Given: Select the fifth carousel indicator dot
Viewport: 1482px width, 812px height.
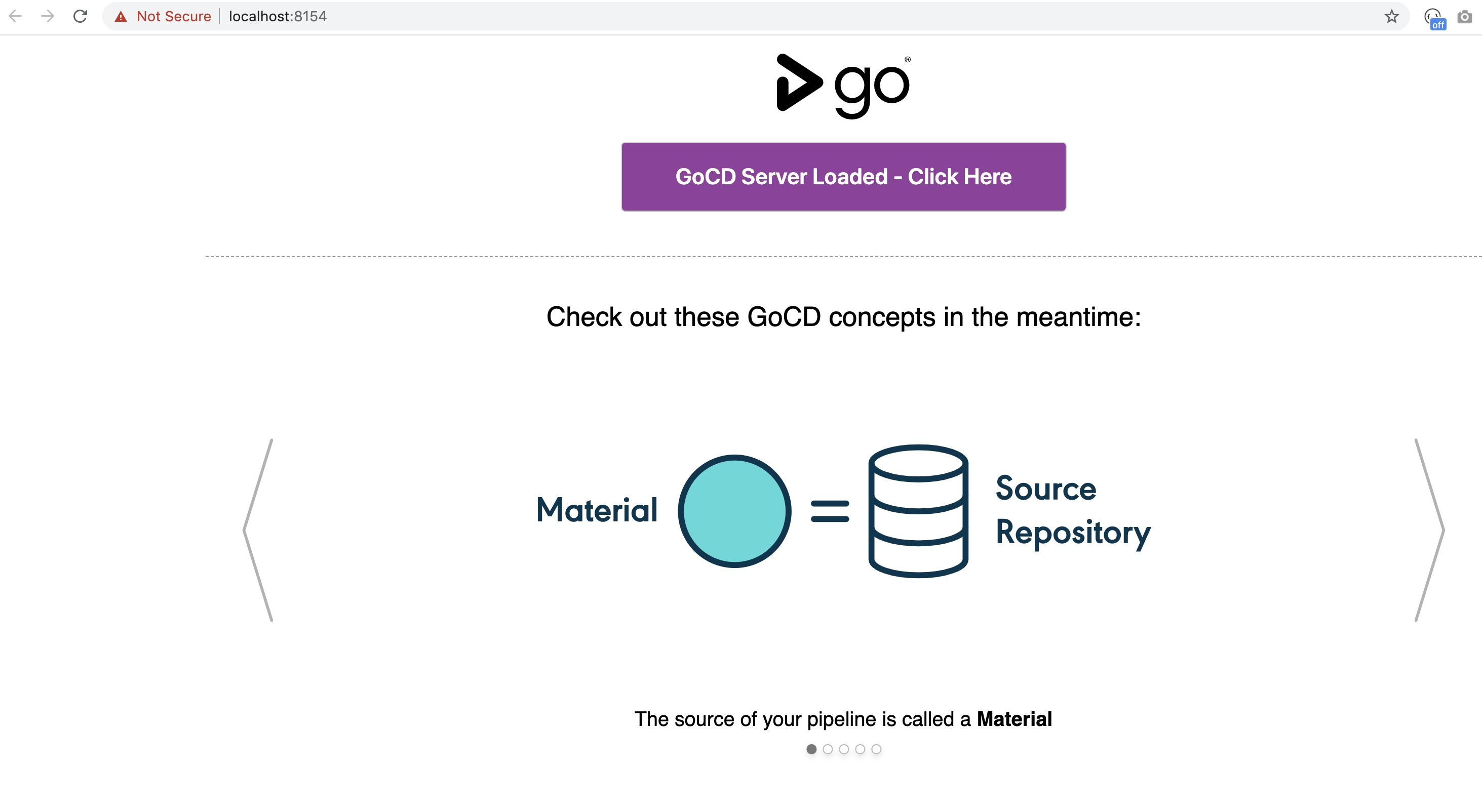Looking at the screenshot, I should 876,749.
